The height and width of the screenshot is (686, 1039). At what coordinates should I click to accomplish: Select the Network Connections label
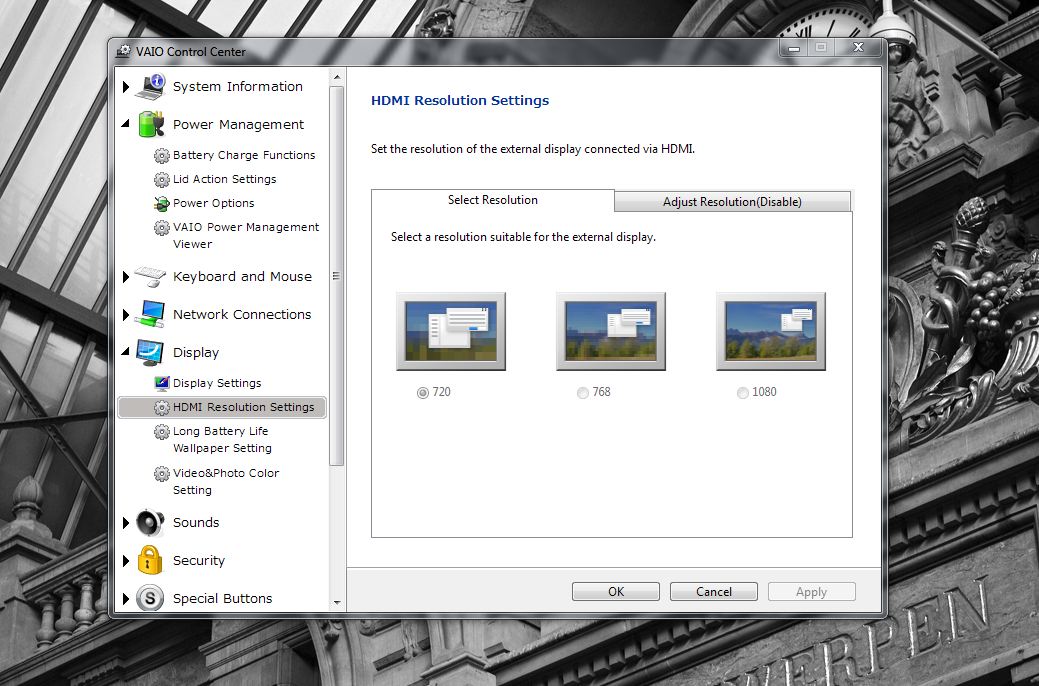click(242, 314)
